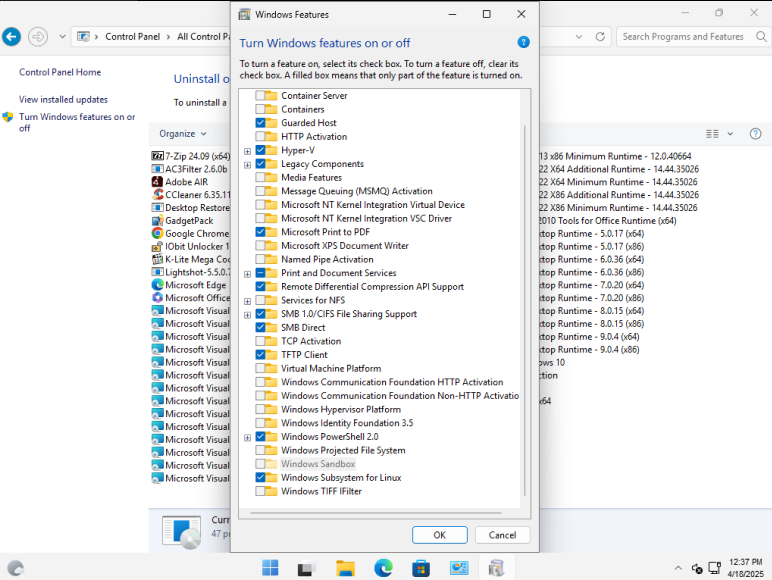Select the Windows TIFF IFilter row

pos(321,491)
